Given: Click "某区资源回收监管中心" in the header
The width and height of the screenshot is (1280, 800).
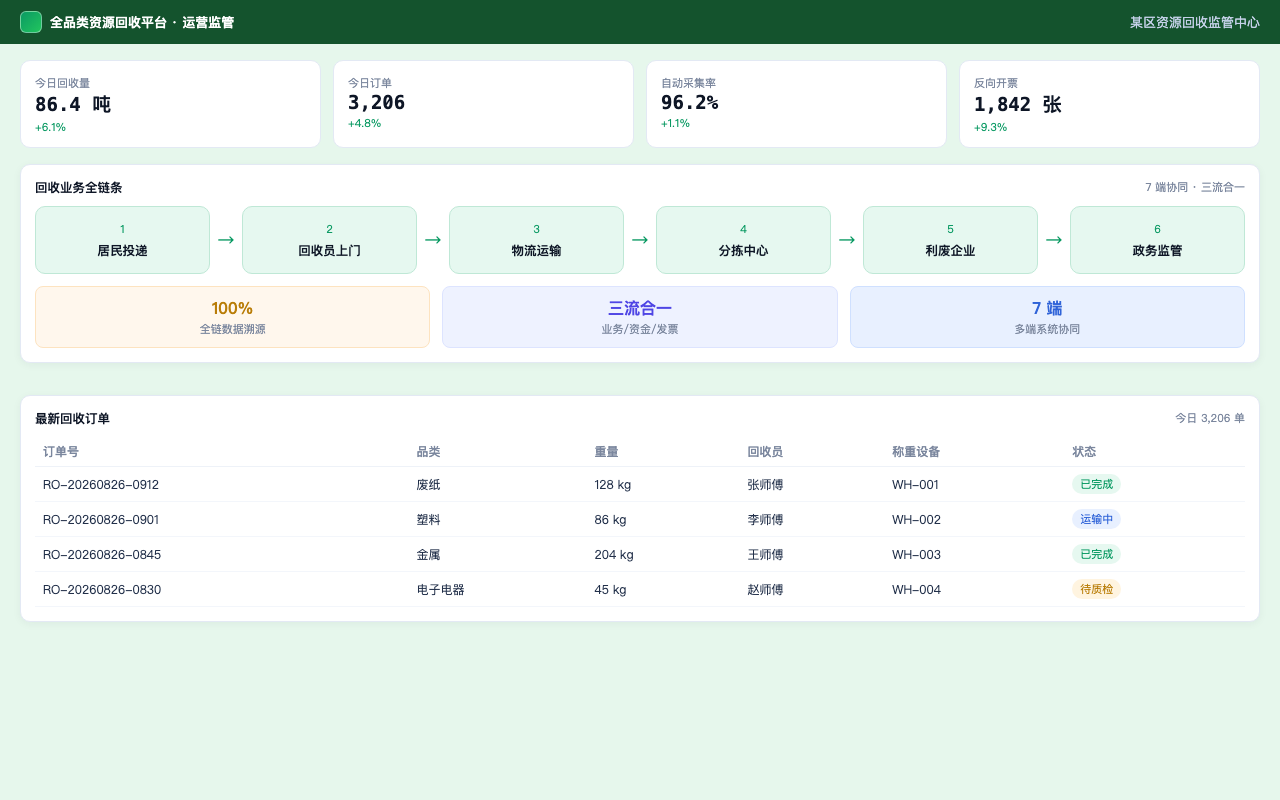Looking at the screenshot, I should tap(1195, 22).
